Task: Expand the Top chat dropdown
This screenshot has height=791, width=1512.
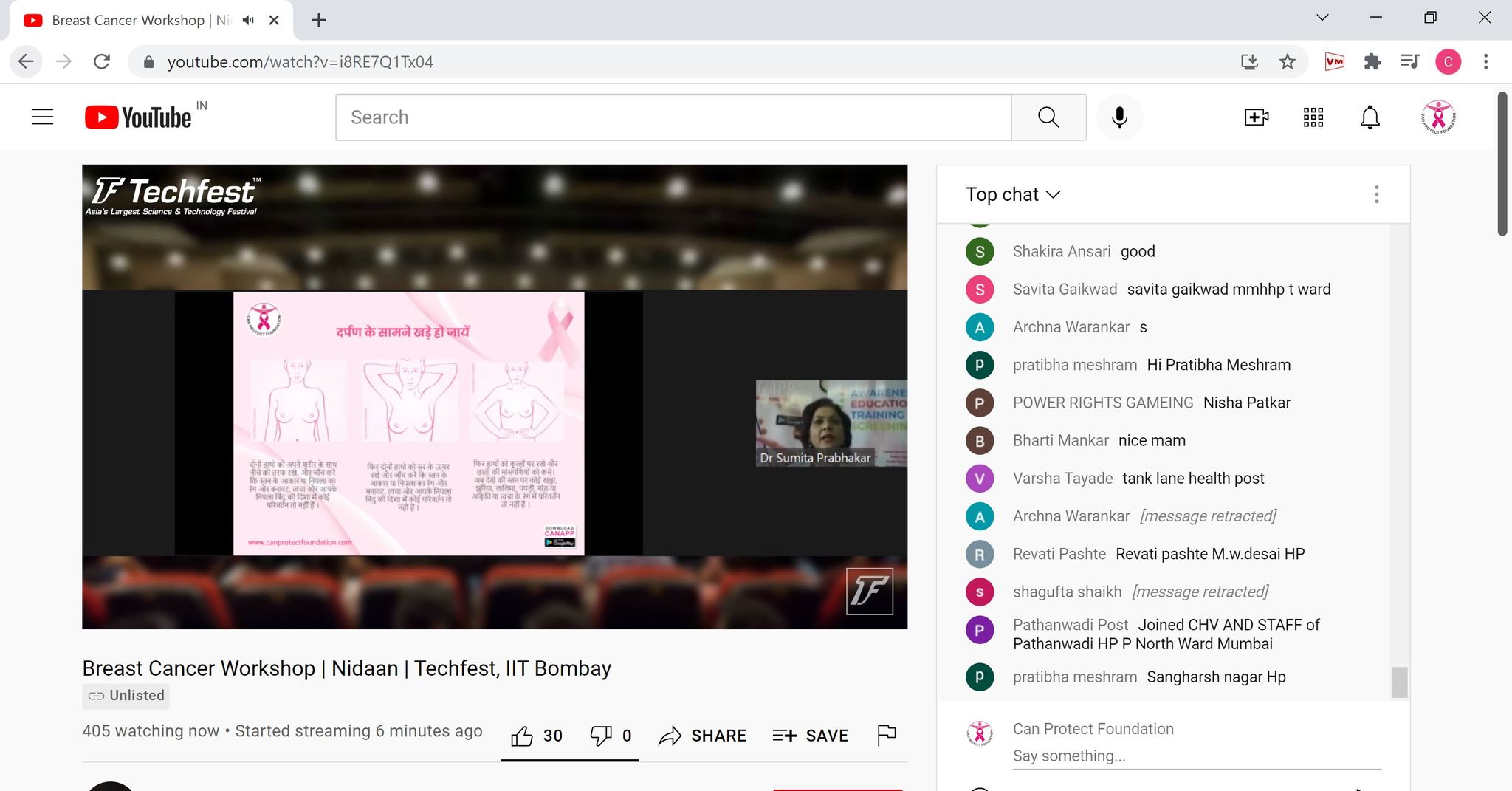Action: pos(1013,194)
